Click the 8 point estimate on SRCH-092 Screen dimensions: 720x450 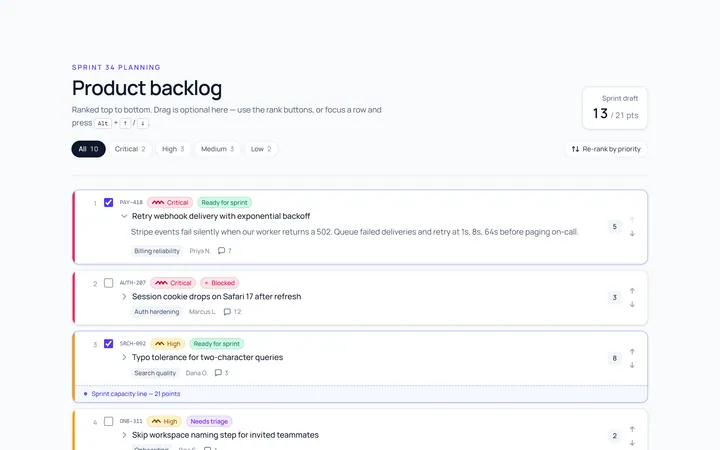614,358
